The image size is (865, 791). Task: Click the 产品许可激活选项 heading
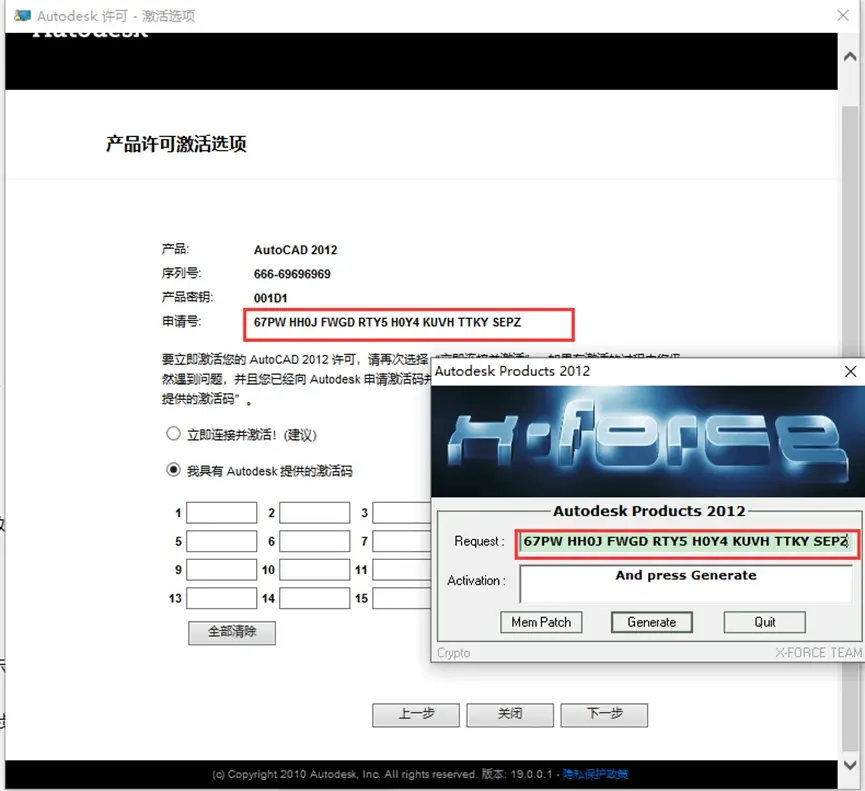pyautogui.click(x=176, y=144)
